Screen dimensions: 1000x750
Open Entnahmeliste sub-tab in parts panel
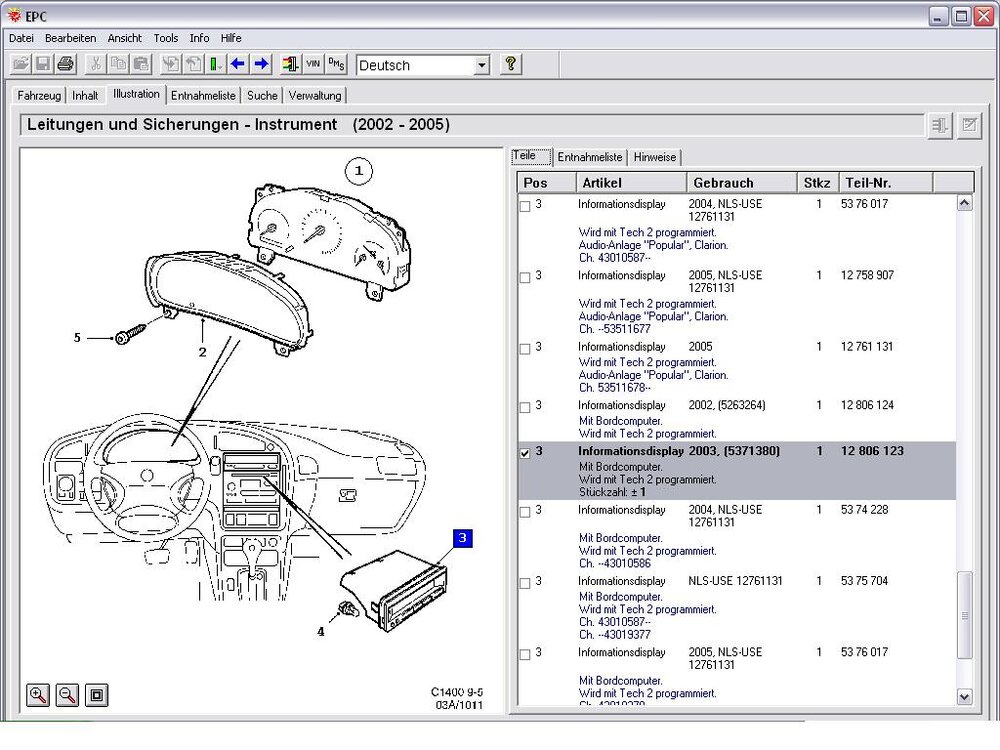click(590, 157)
